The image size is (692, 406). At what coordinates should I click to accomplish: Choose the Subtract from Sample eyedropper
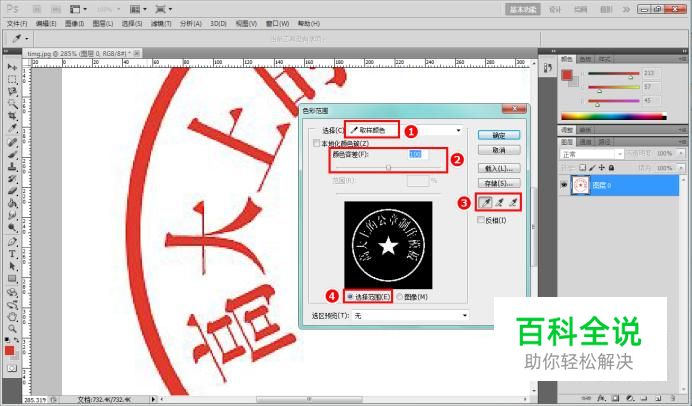tap(513, 203)
